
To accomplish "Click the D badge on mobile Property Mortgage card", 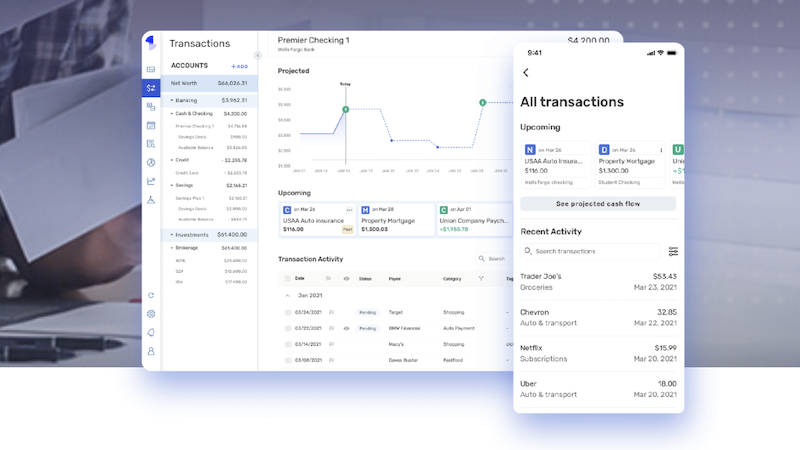I will pos(604,149).
